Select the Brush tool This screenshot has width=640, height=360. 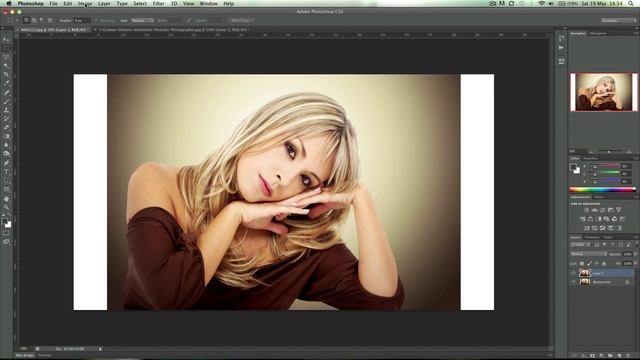coord(6,101)
